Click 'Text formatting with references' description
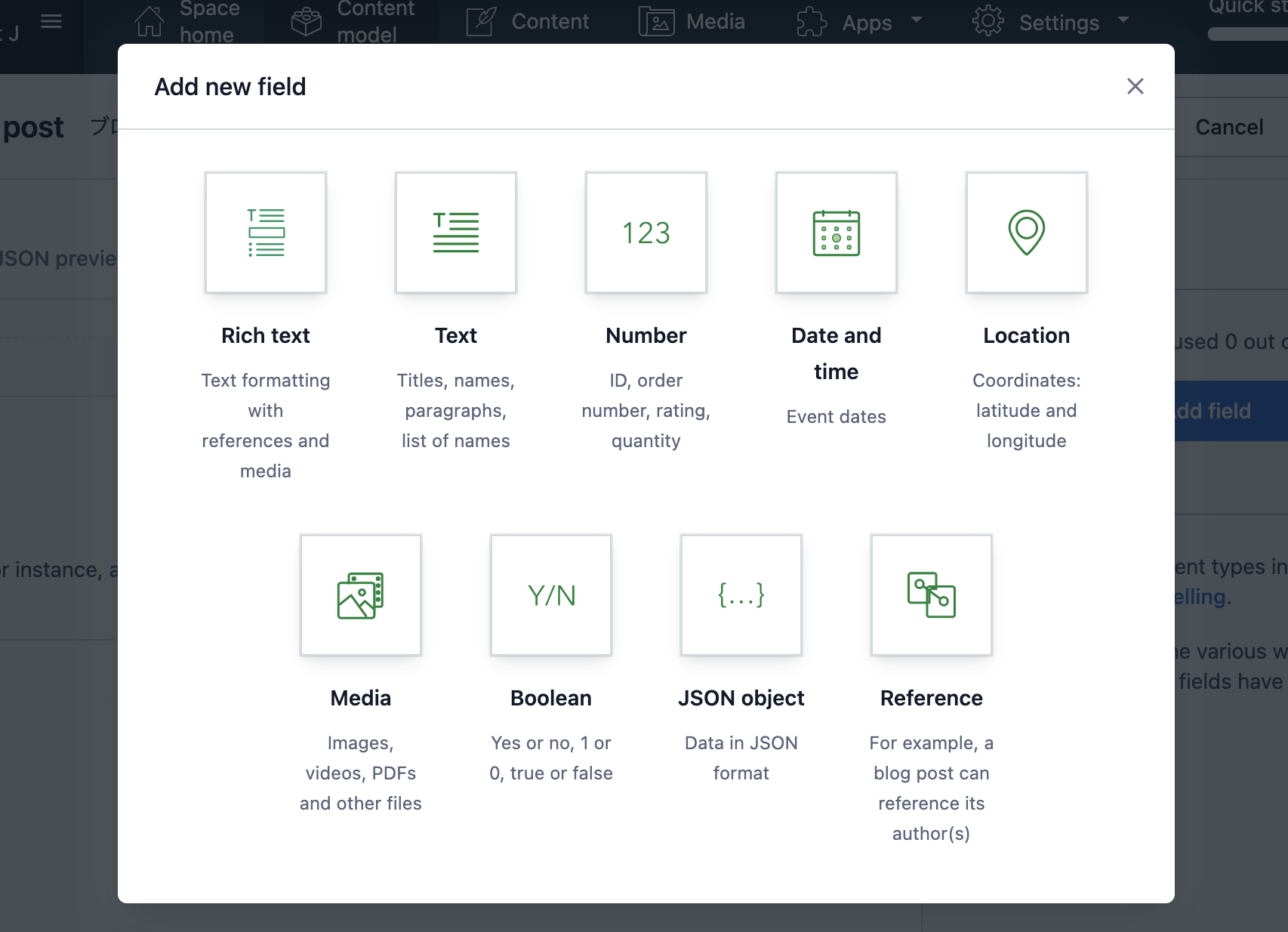 click(266, 426)
